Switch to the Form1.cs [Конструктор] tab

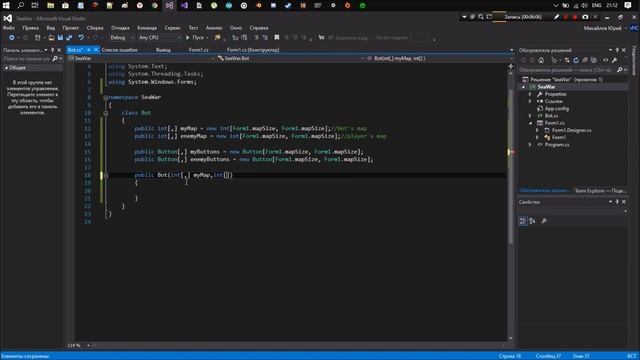point(253,50)
